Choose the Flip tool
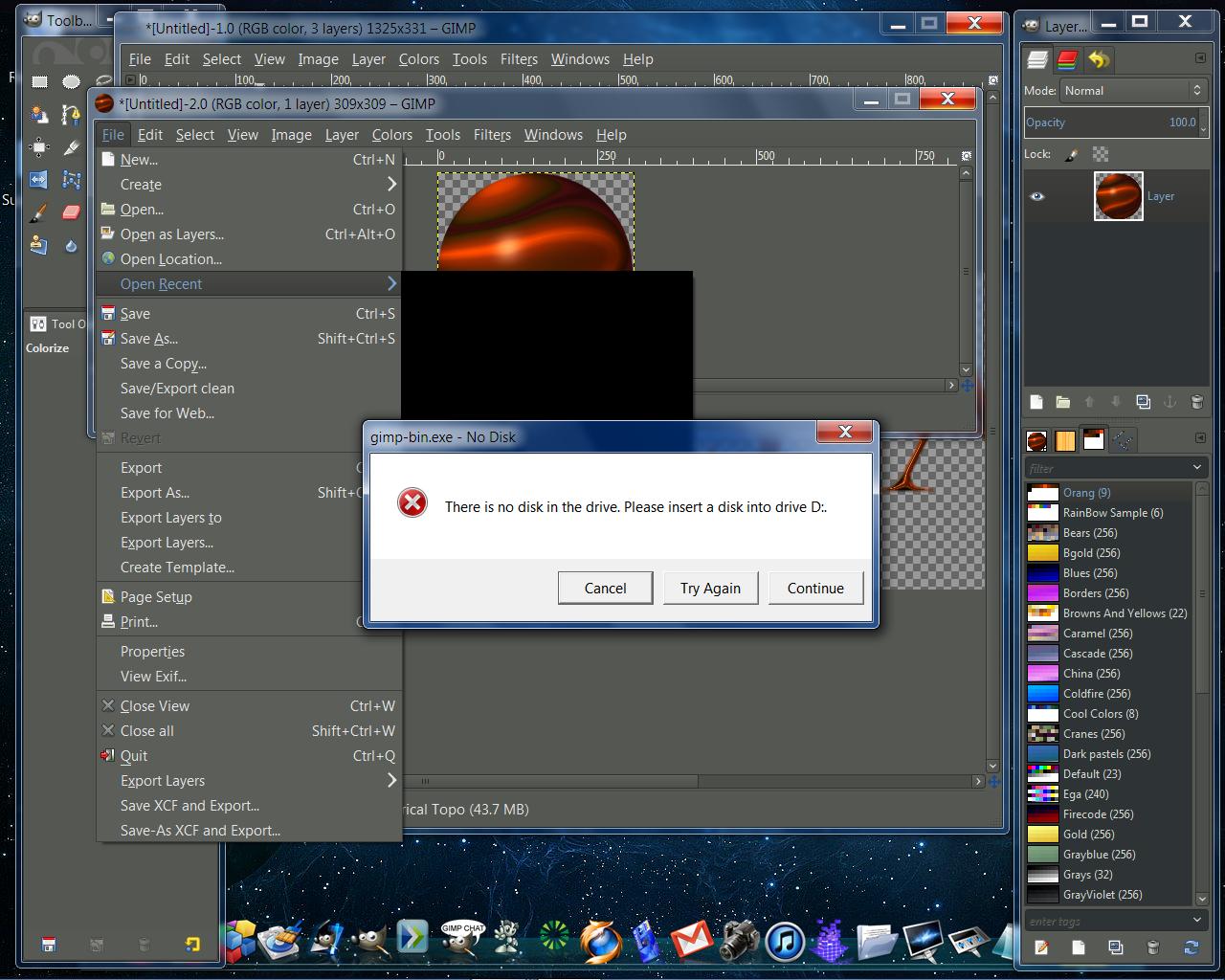This screenshot has height=980, width=1225. [x=38, y=179]
